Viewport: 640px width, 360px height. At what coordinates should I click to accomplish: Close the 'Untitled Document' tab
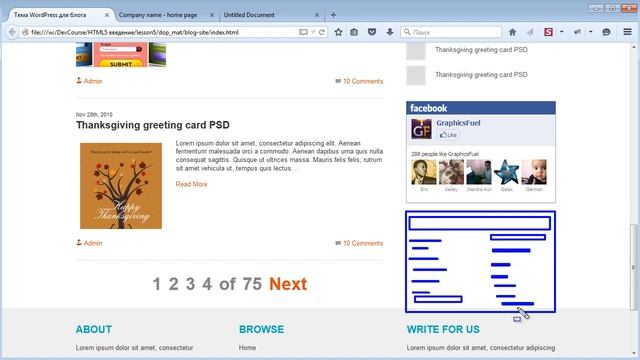click(316, 15)
